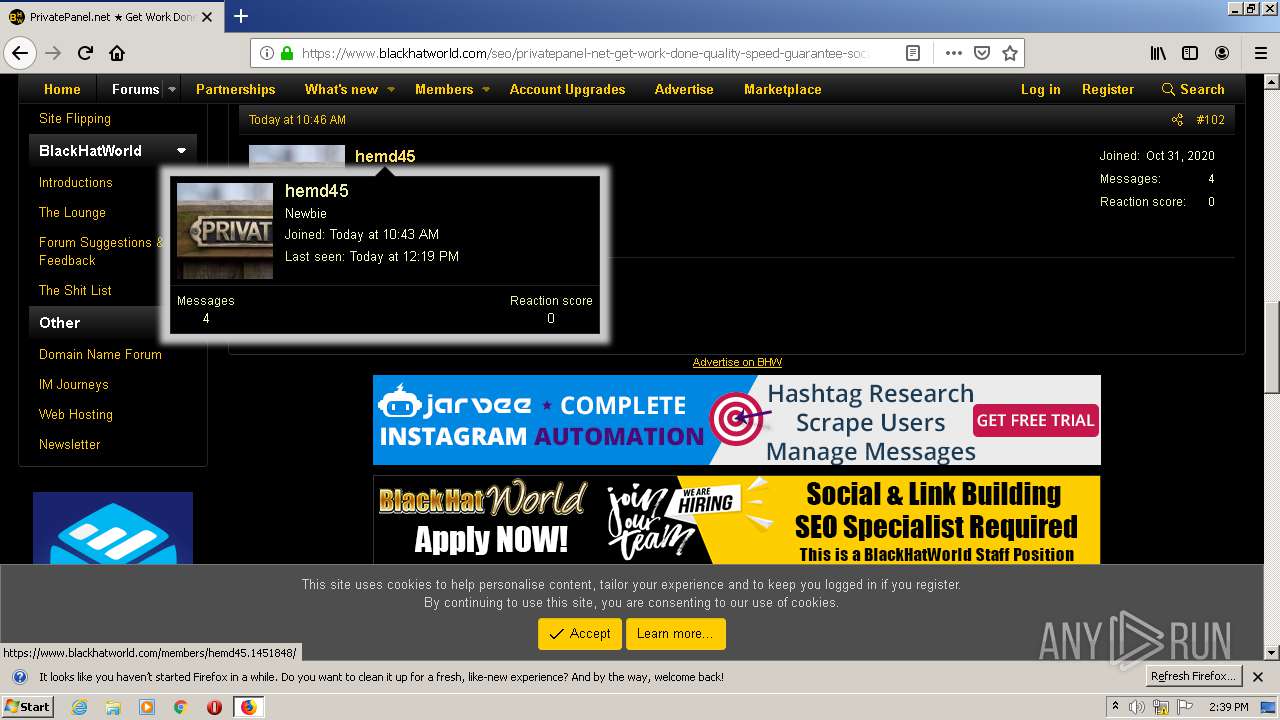Screen dimensions: 1280x720
Task: Select the PrivatePanel.net browser tab
Action: click(x=110, y=16)
